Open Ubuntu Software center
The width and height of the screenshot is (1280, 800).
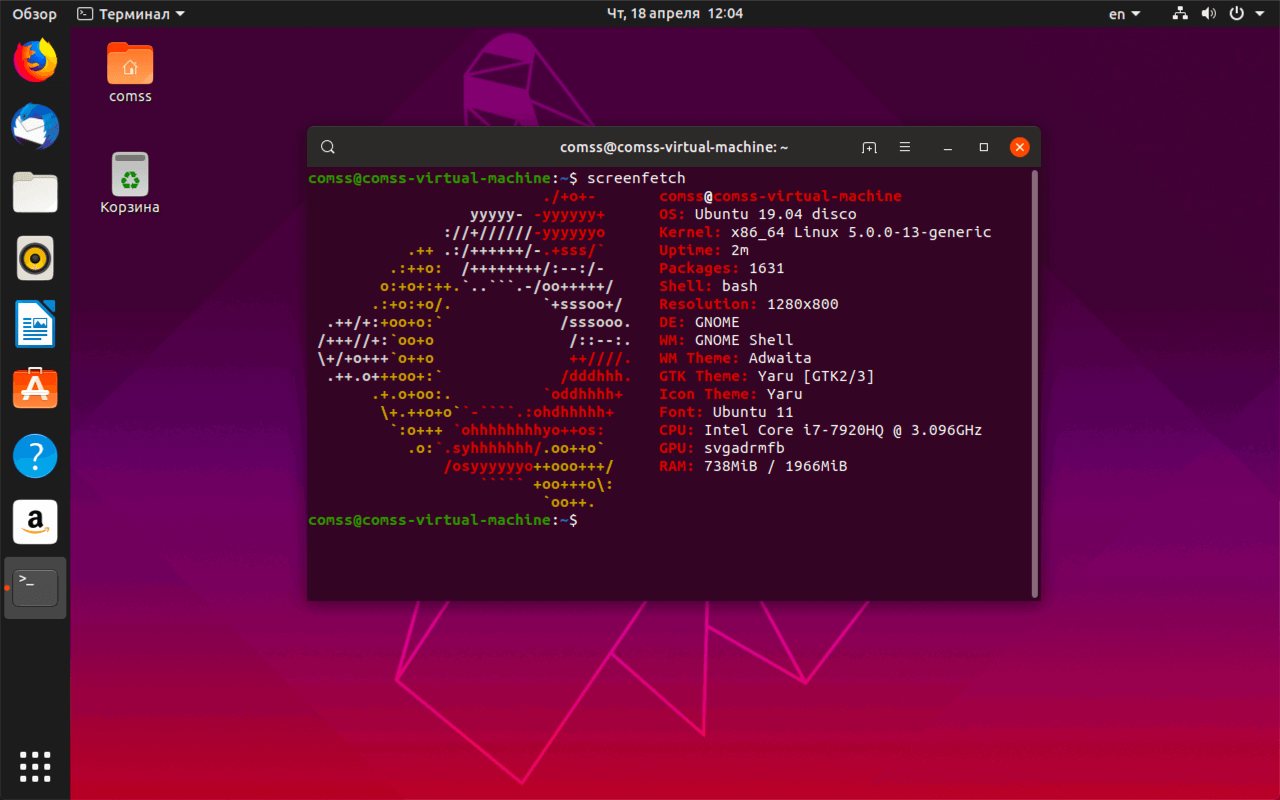(35, 389)
